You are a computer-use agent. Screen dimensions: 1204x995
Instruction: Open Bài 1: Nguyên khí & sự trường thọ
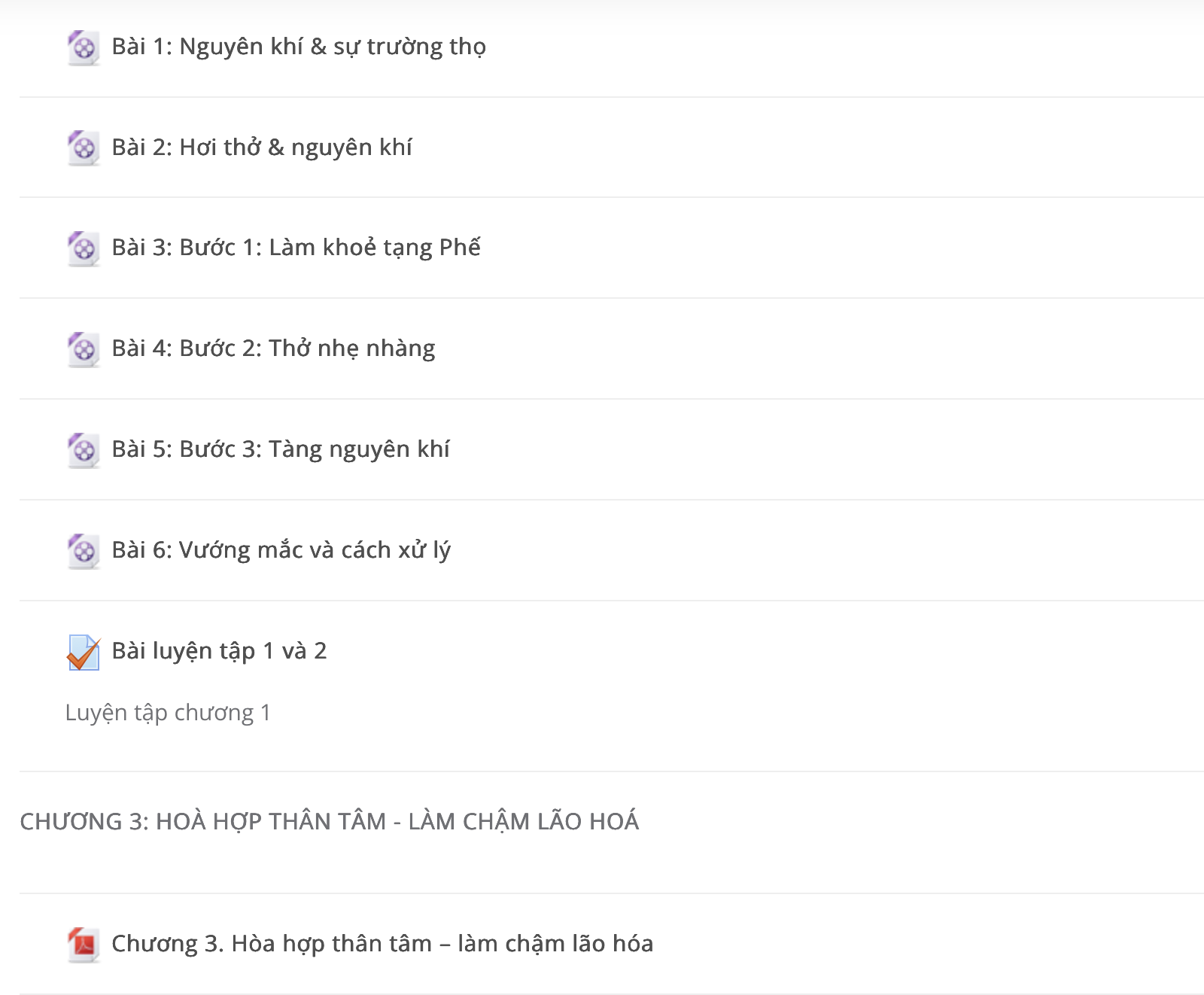pos(299,47)
